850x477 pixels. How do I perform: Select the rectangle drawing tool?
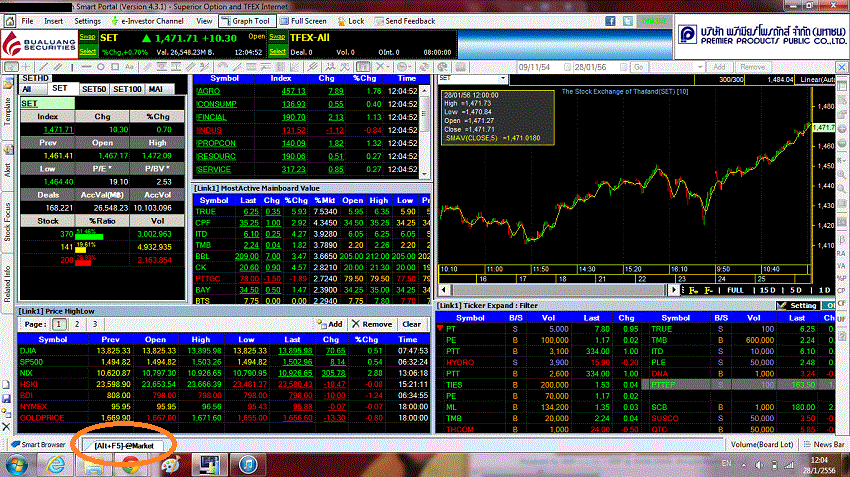click(x=115, y=67)
